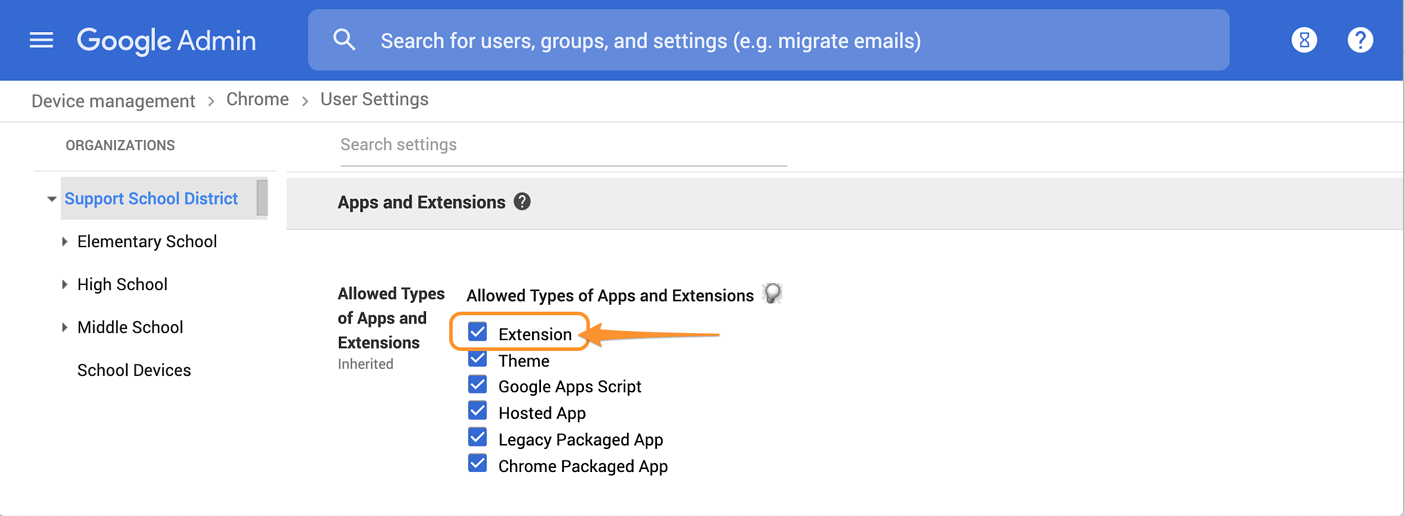Click User Settings breadcrumb
The width and height of the screenshot is (1405, 516).
(x=374, y=99)
